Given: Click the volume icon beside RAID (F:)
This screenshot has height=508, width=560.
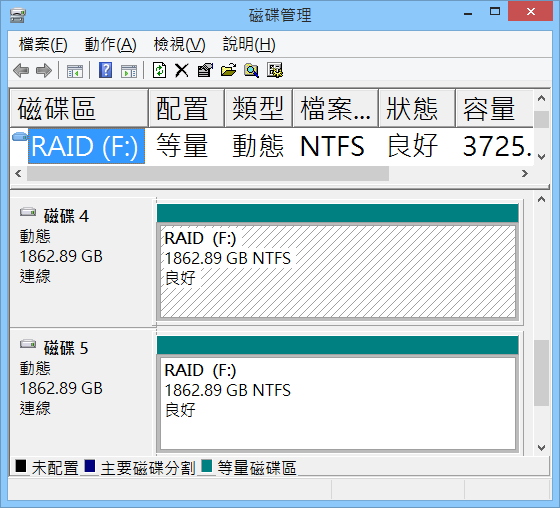Looking at the screenshot, I should [x=20, y=136].
